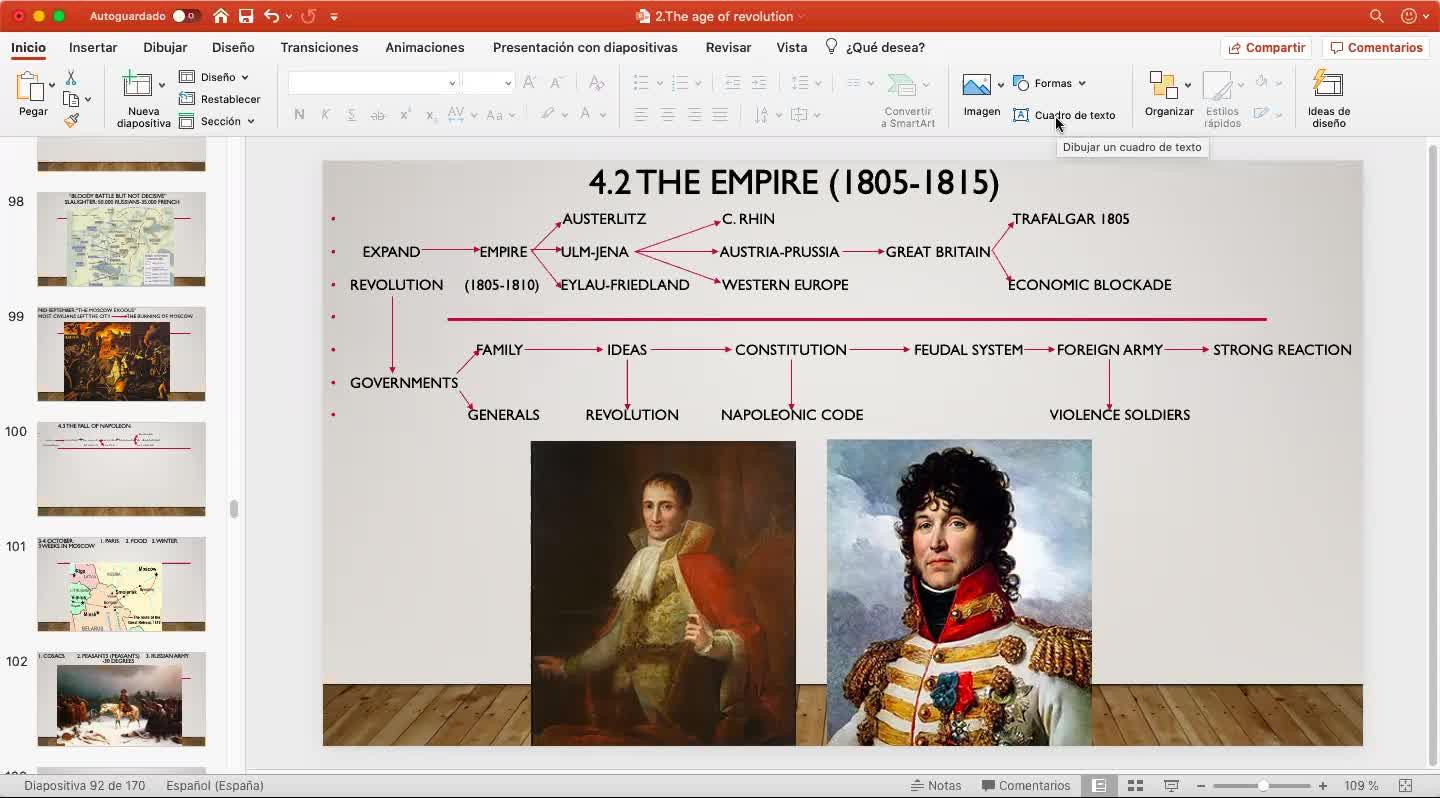Increase the list indent level
This screenshot has width=1440, height=798.
tap(759, 83)
